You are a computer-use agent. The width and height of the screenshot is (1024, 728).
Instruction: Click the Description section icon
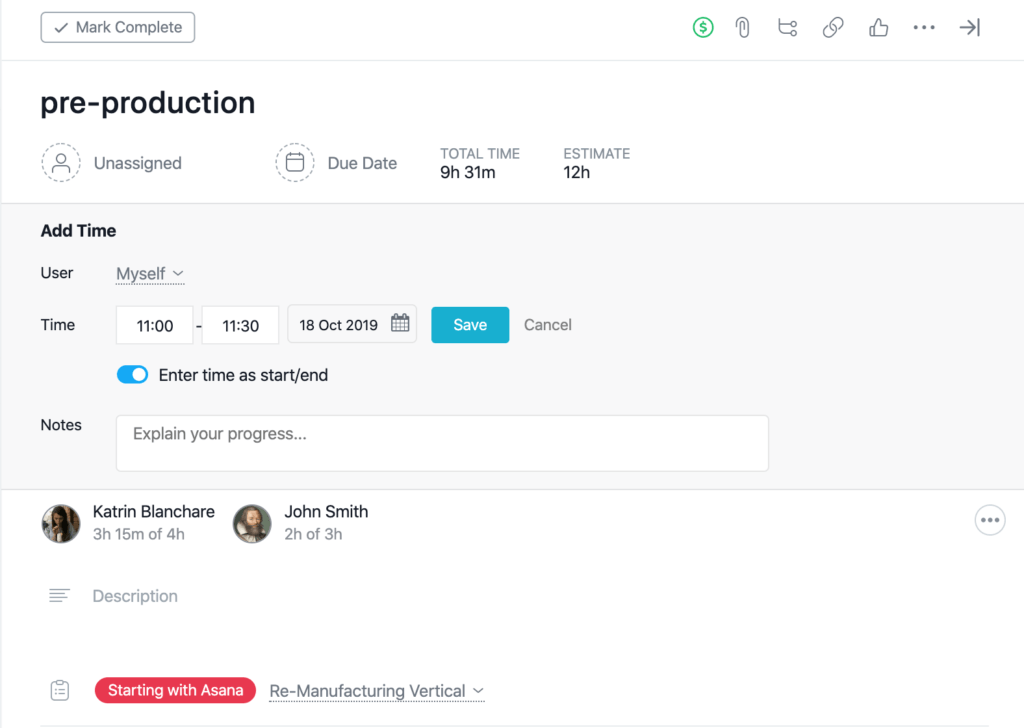(x=60, y=595)
